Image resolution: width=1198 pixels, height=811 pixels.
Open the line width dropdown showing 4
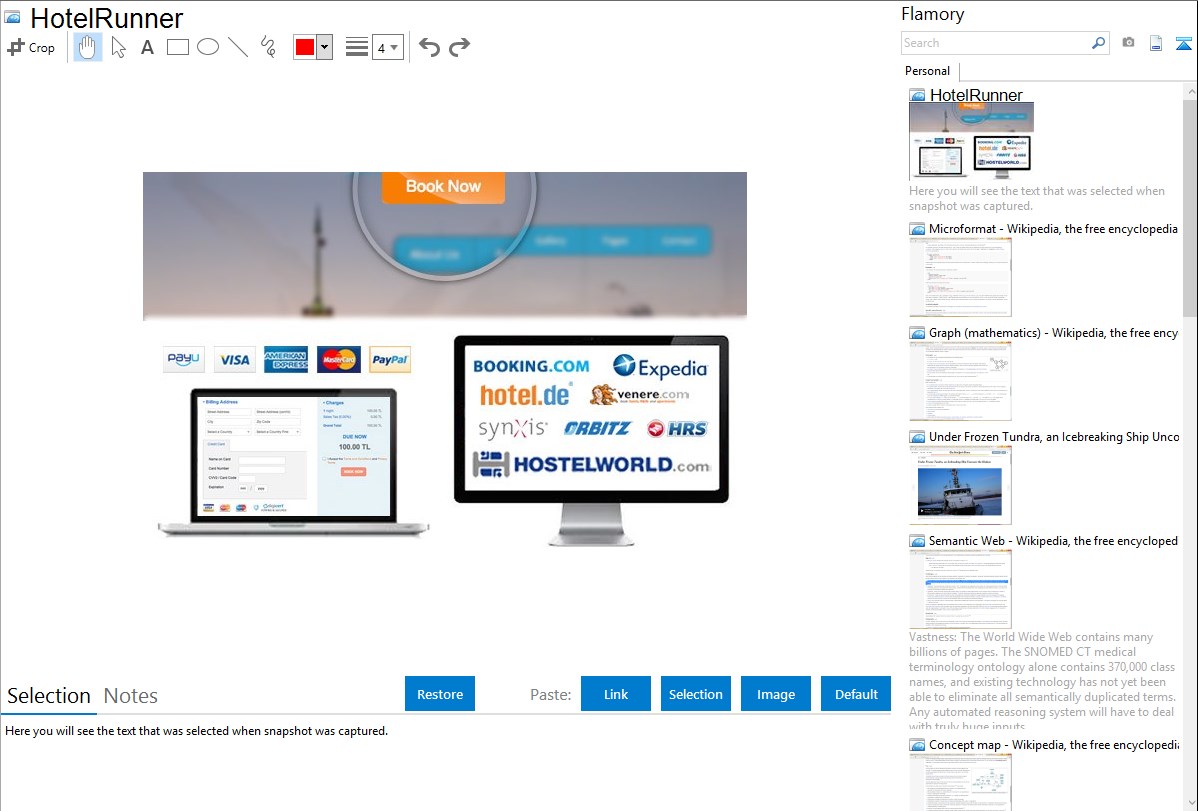tap(388, 47)
